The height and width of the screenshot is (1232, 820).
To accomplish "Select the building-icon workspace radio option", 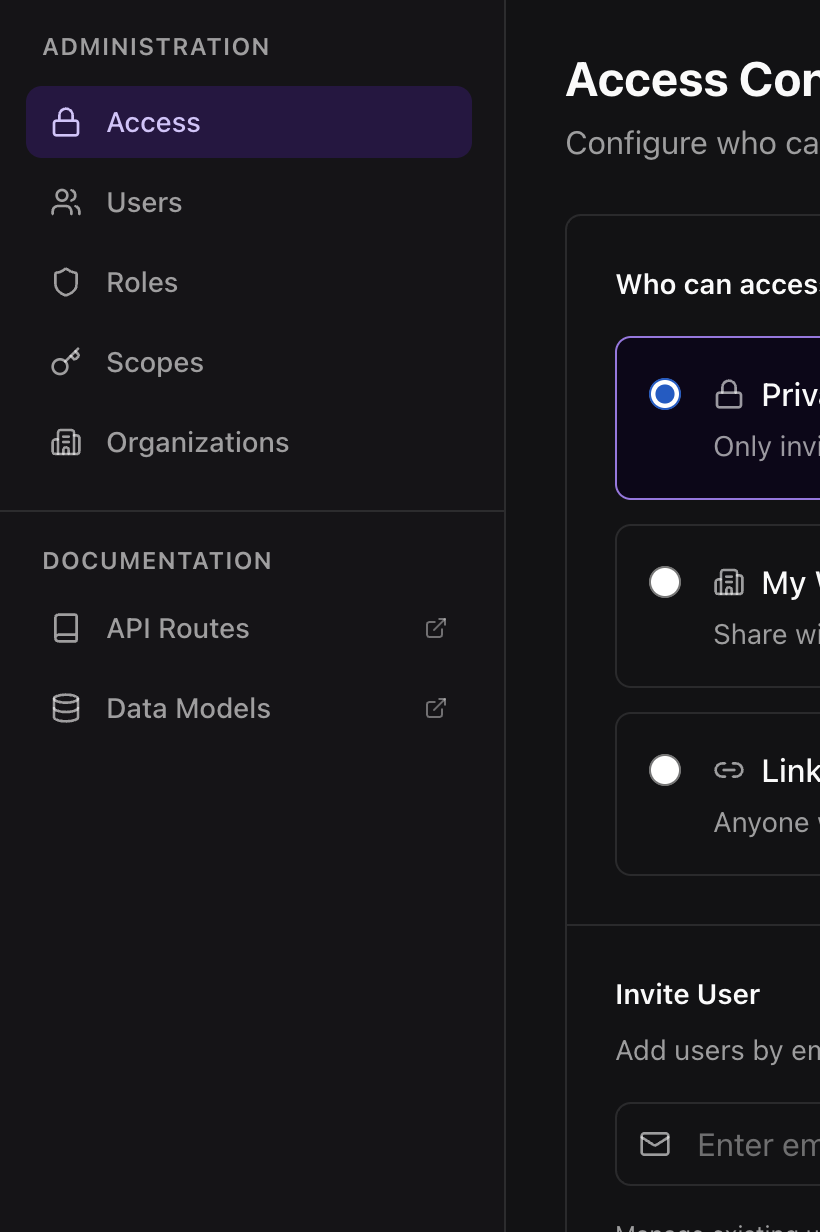I will coord(665,582).
